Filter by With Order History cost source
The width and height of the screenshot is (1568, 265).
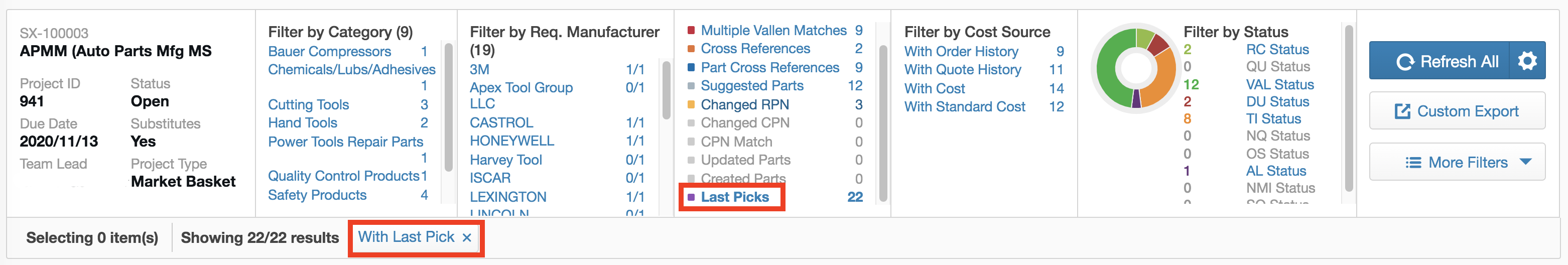961,52
